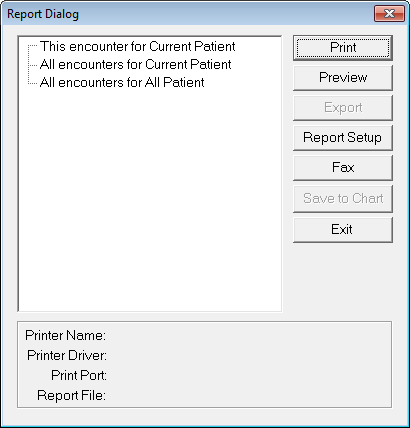The height and width of the screenshot is (428, 410).
Task: Click the Printer Name label
Action: 65,335
